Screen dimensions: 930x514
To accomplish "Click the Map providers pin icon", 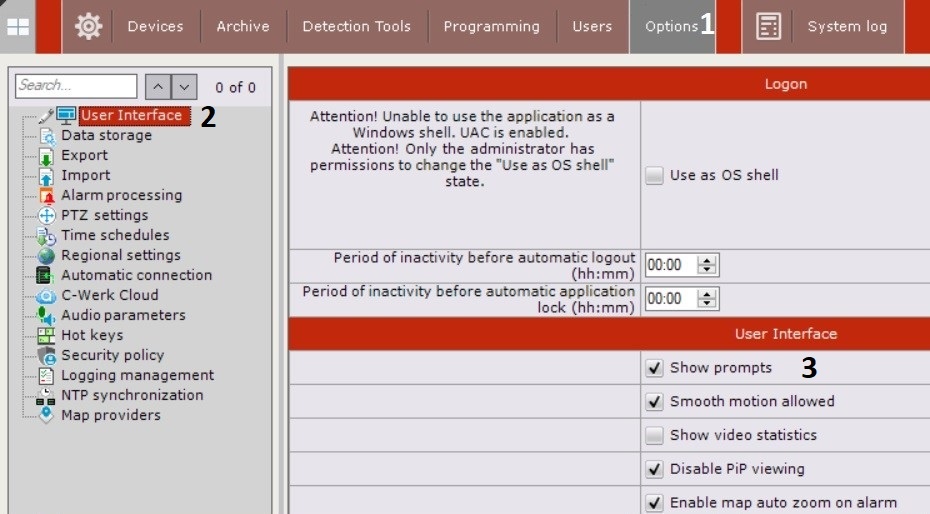I will [46, 415].
